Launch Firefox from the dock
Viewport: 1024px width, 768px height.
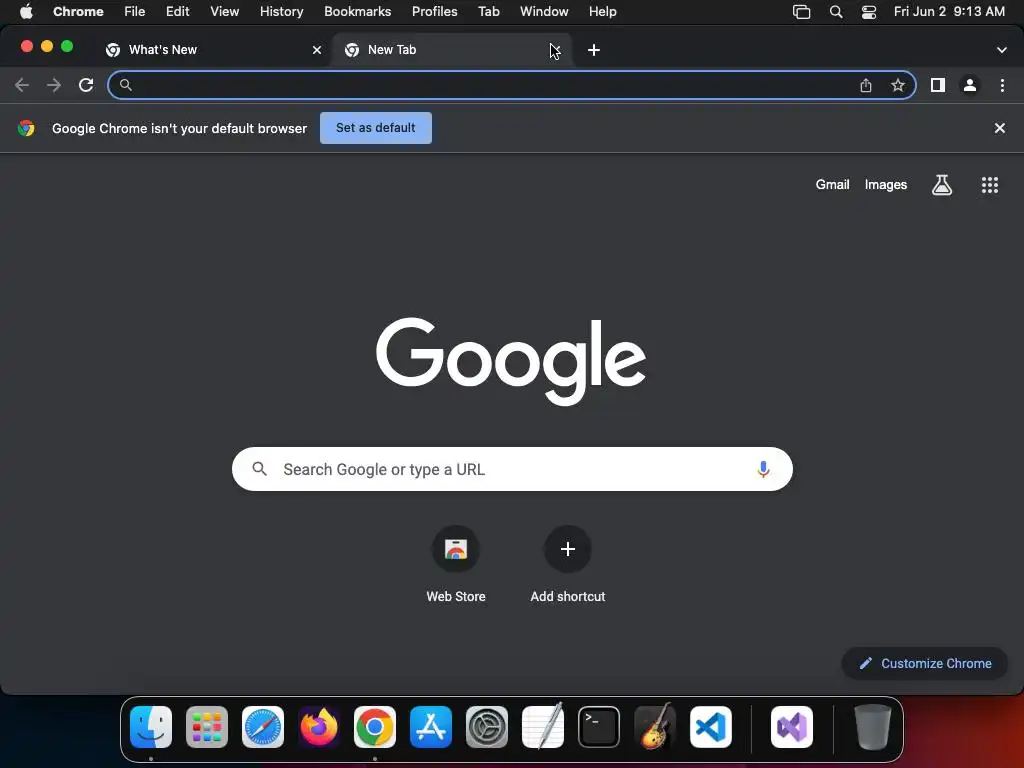click(319, 727)
